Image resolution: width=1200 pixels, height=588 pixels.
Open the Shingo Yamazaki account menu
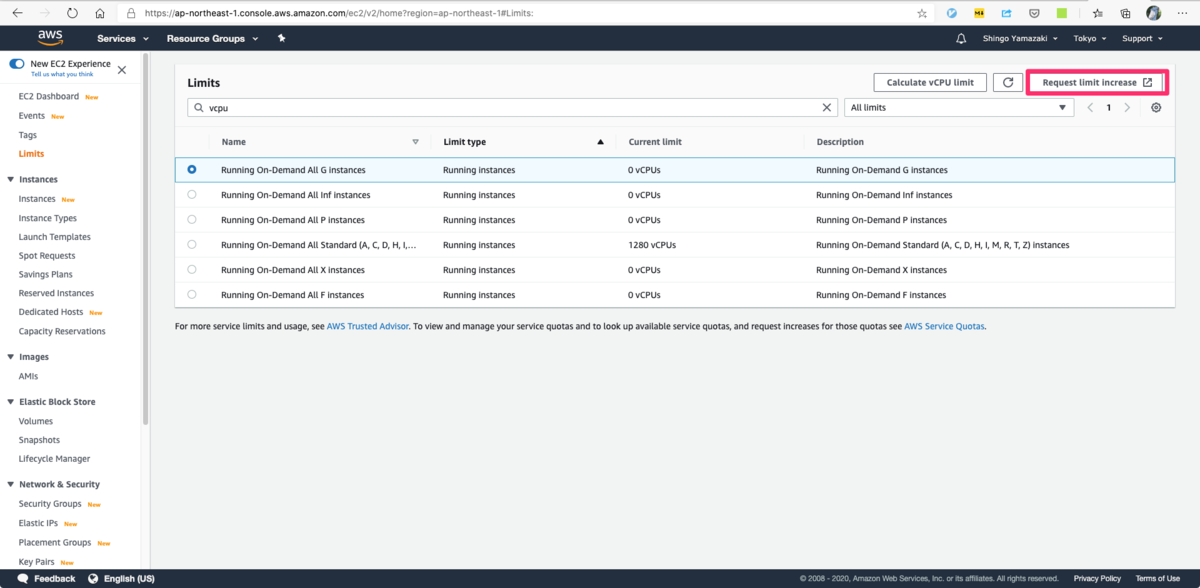(x=1022, y=38)
